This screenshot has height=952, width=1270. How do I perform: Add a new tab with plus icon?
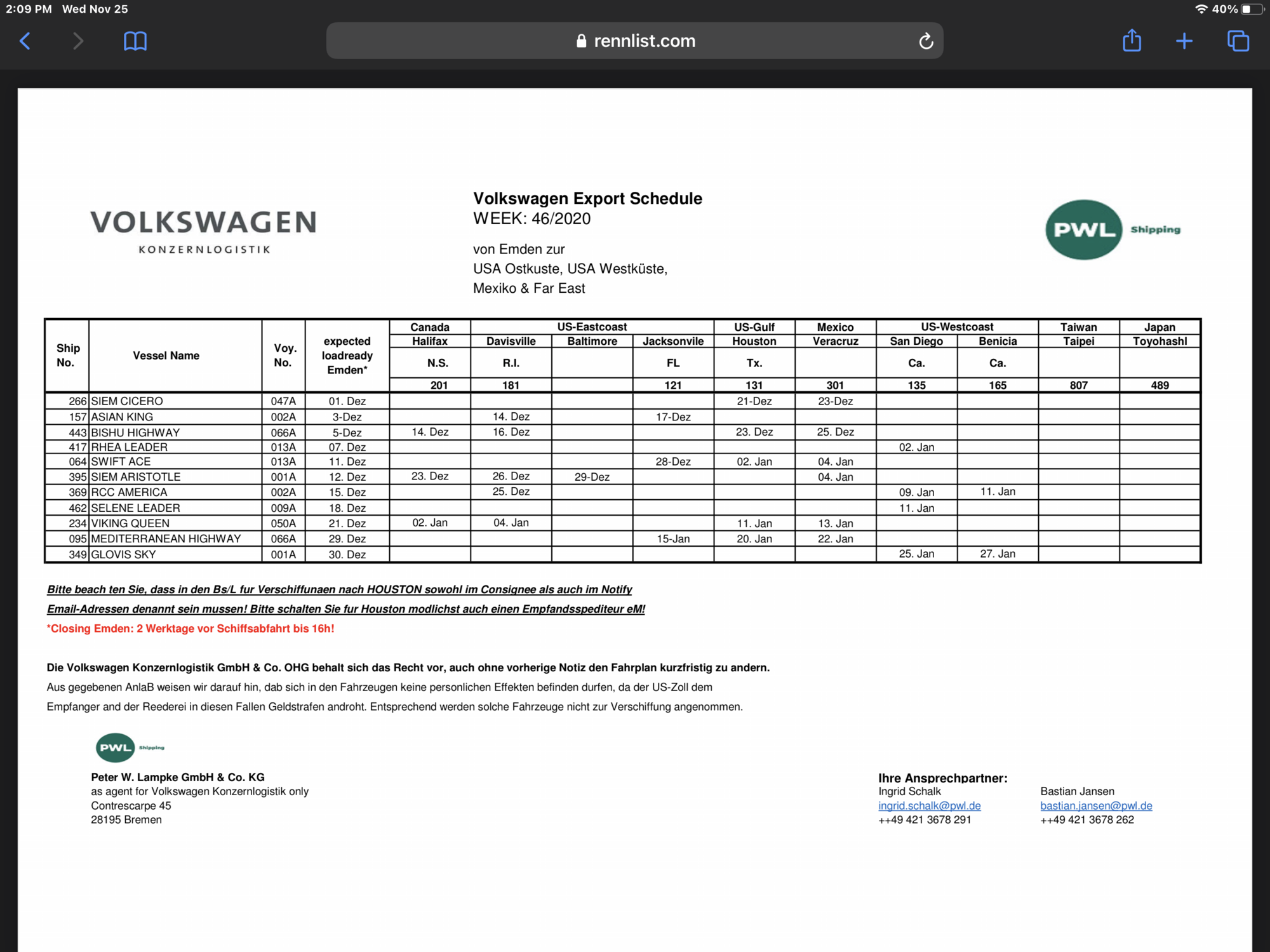pyautogui.click(x=1184, y=41)
